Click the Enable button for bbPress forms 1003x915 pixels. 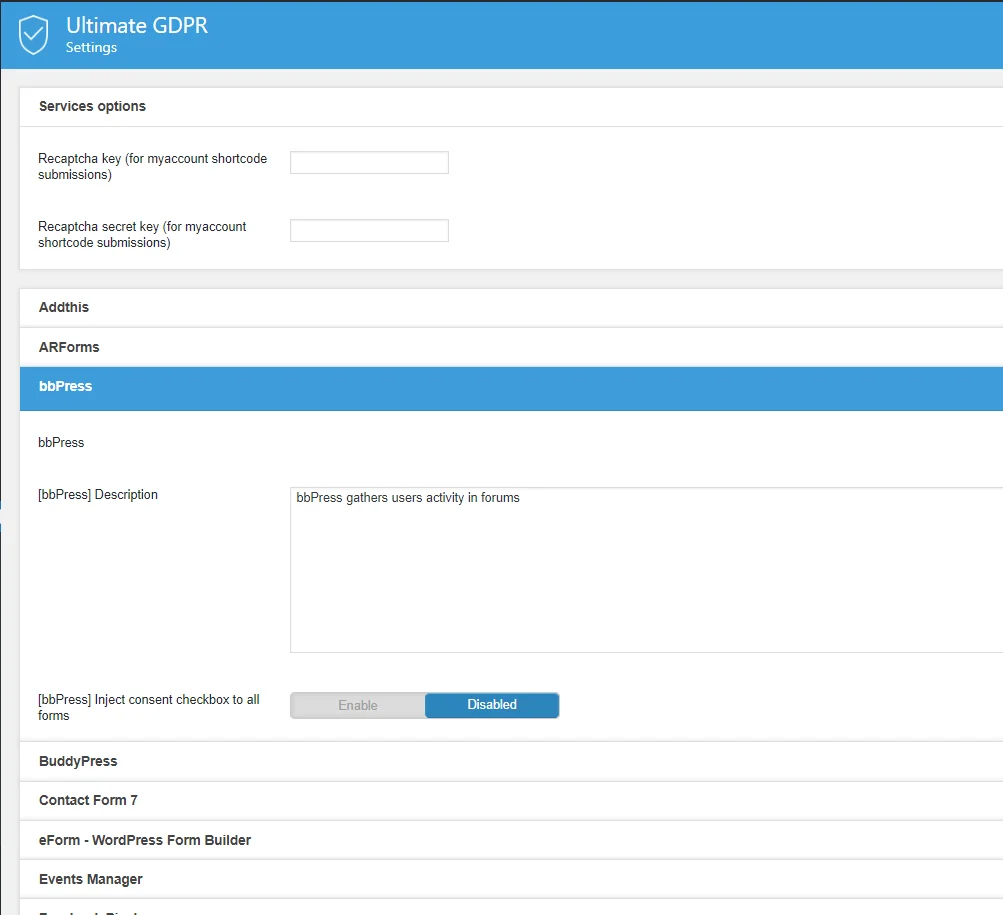(357, 705)
